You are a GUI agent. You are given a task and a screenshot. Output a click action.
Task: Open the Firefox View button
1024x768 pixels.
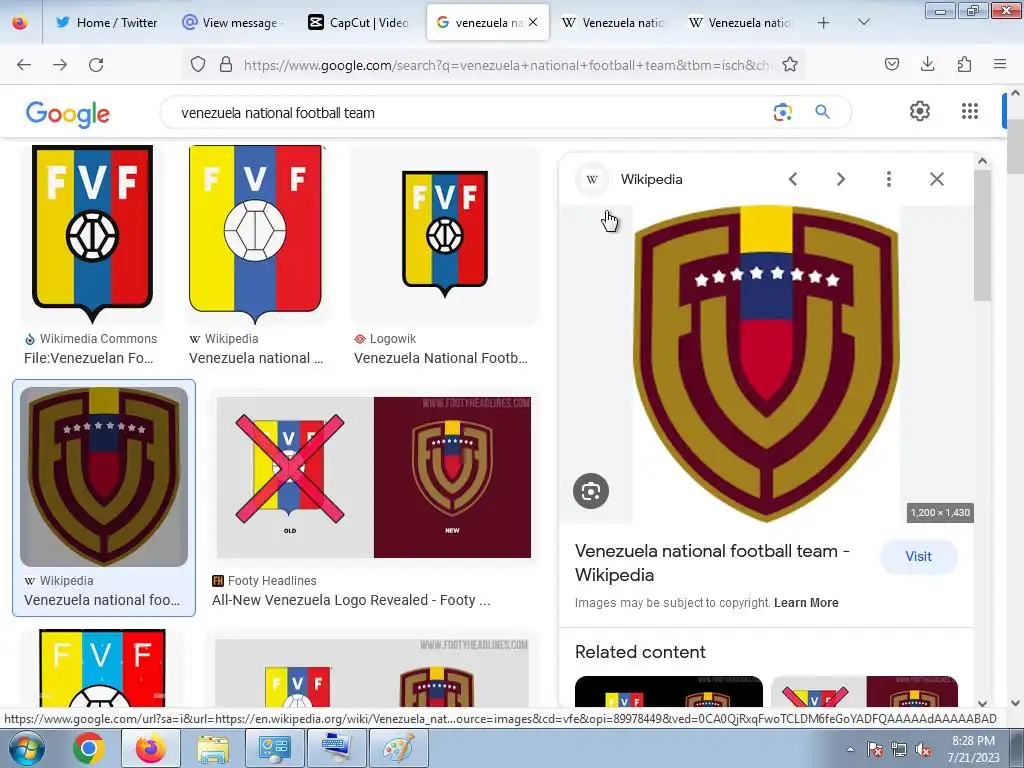pyautogui.click(x=20, y=23)
